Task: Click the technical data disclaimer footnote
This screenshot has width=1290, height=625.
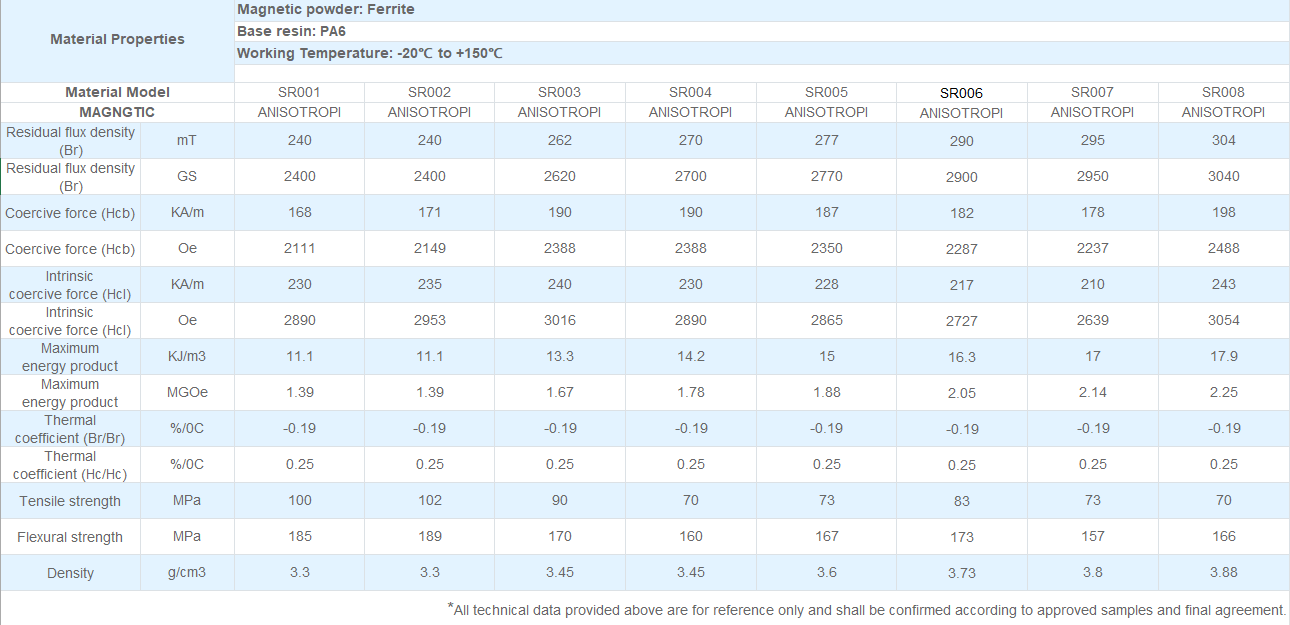Action: coord(866,609)
